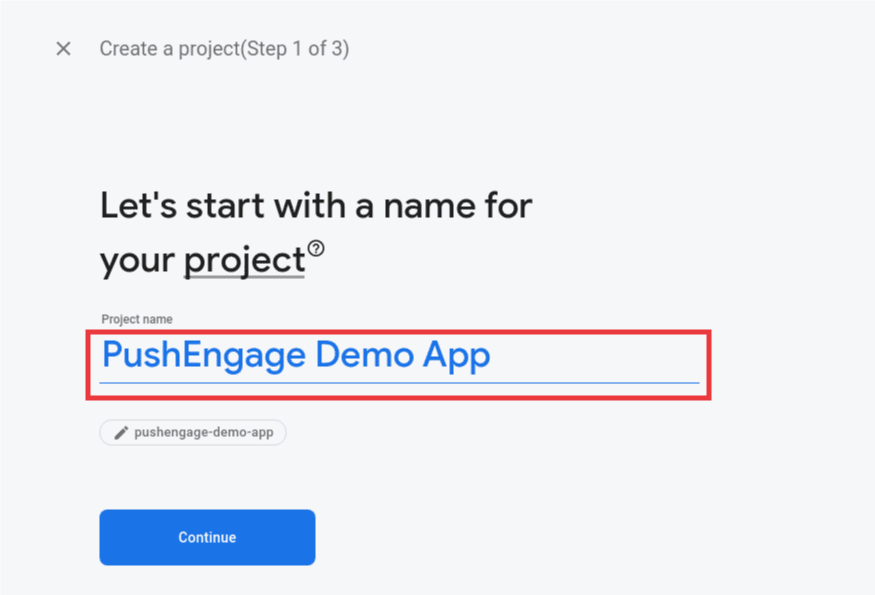This screenshot has width=875, height=595.
Task: Click the 'Let's start with a name for' heading line
Action: pyautogui.click(x=316, y=206)
